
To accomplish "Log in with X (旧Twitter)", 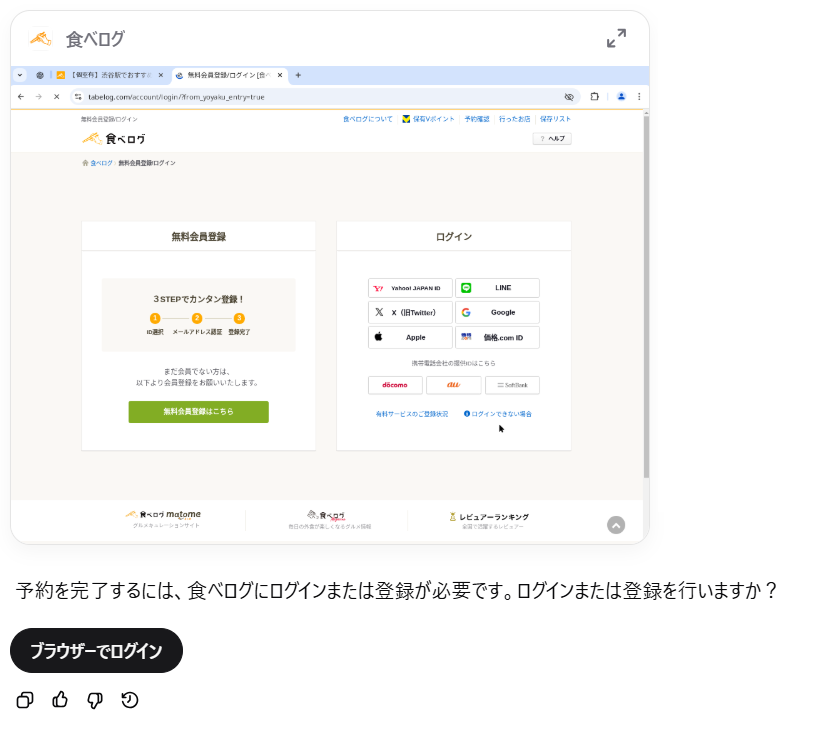I will pyautogui.click(x=410, y=312).
